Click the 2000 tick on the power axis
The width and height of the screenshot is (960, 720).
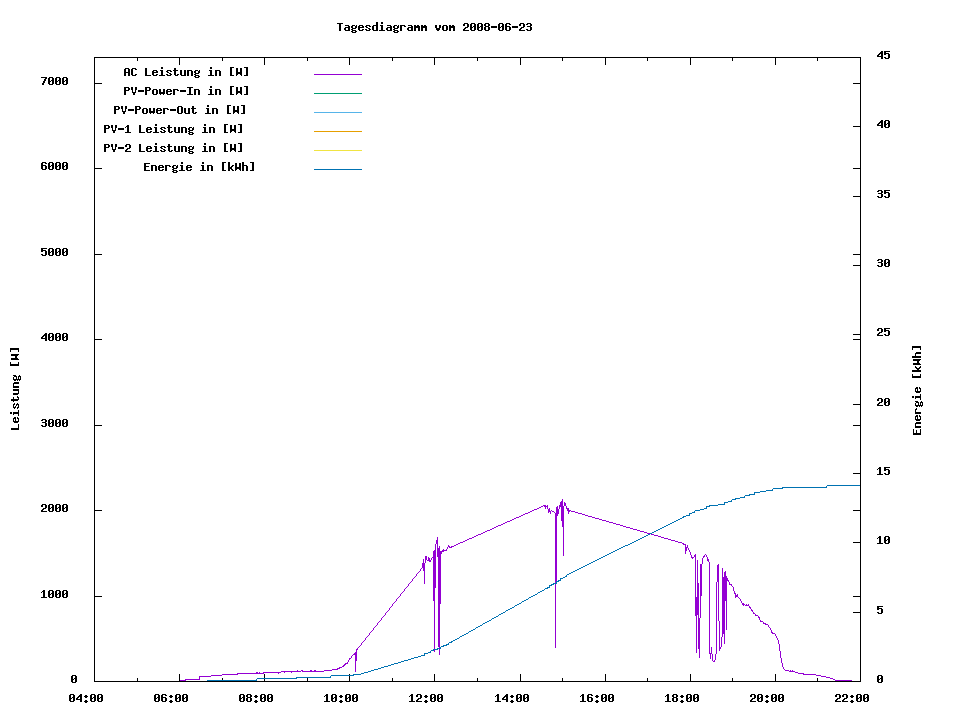(x=53, y=509)
